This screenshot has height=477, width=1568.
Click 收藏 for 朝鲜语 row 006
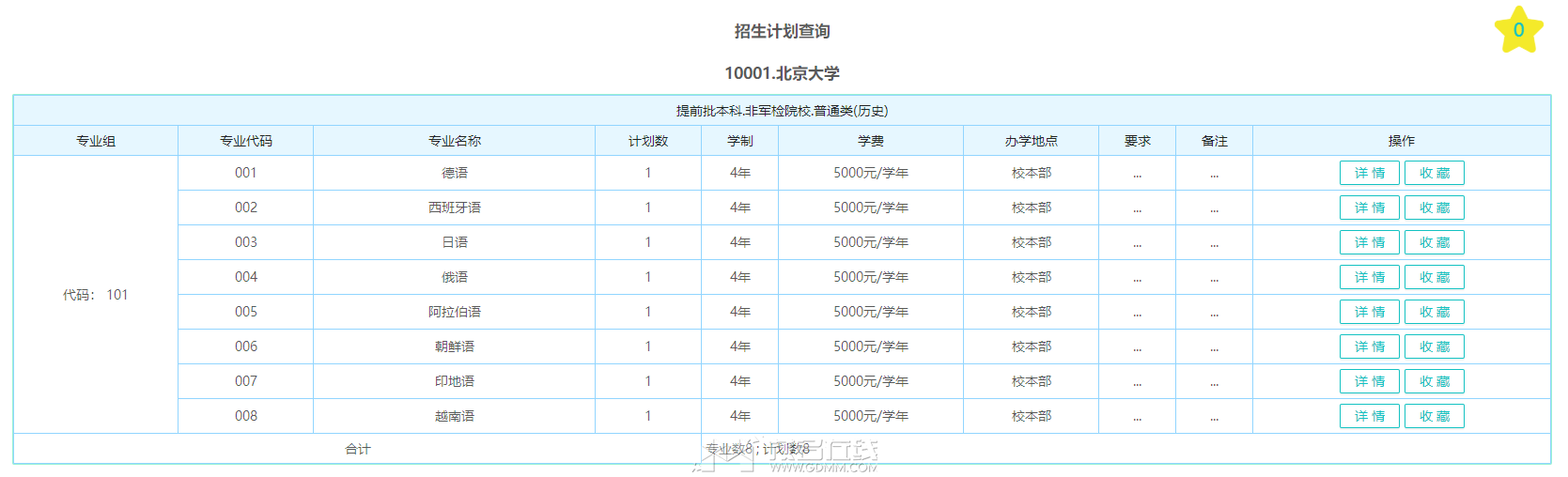pyautogui.click(x=1434, y=346)
